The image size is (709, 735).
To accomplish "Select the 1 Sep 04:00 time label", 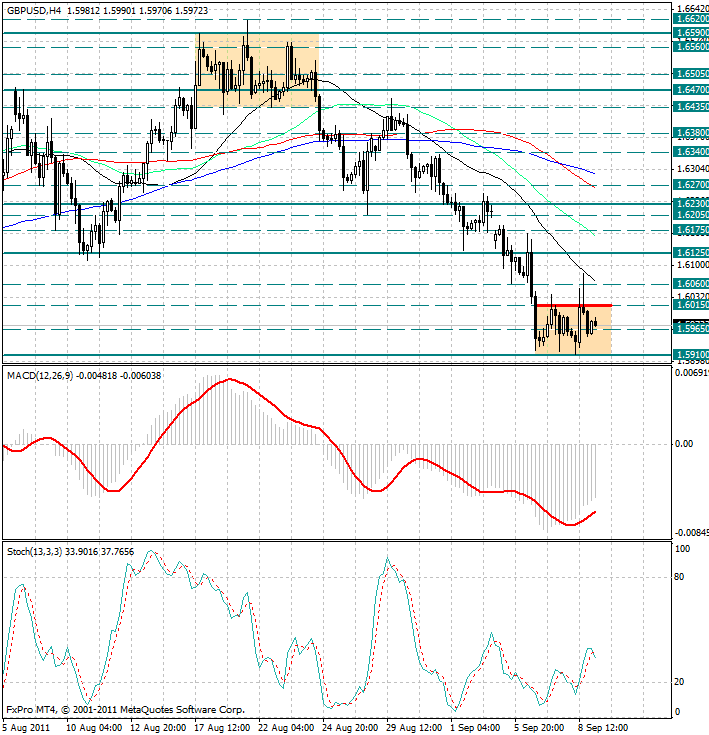I will click(x=476, y=727).
